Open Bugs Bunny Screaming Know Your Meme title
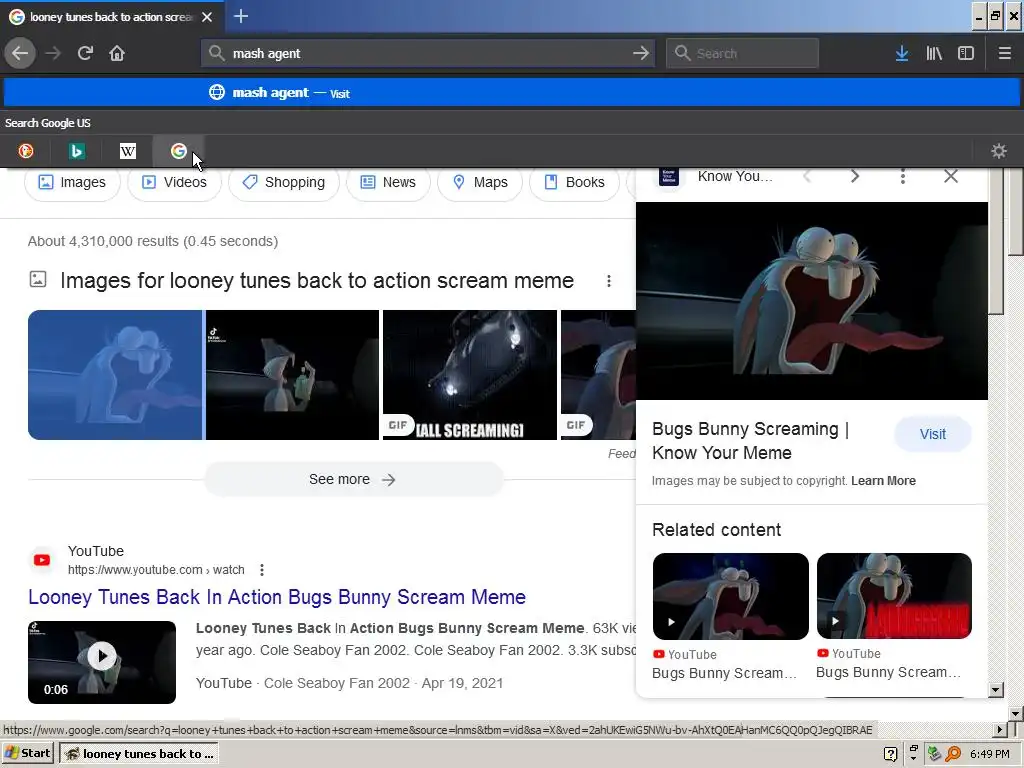Image resolution: width=1024 pixels, height=768 pixels. pos(750,441)
